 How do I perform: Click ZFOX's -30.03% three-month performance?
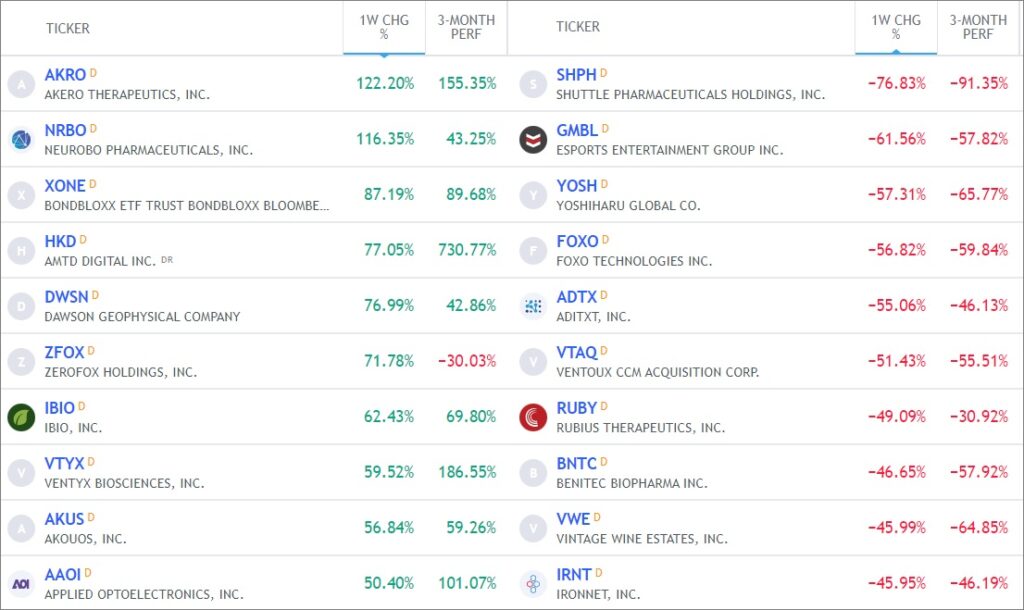[x=468, y=361]
